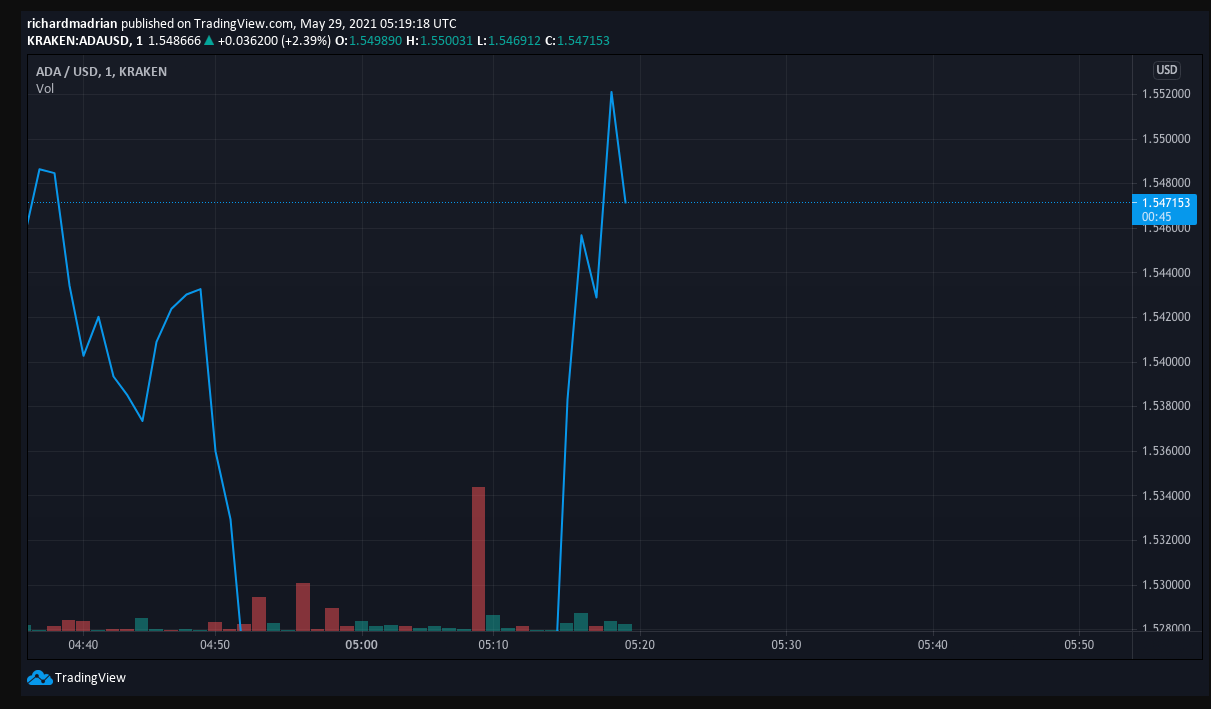The image size is (1211, 709).
Task: Click the bold 05:00 time axis label
Action: (361, 645)
